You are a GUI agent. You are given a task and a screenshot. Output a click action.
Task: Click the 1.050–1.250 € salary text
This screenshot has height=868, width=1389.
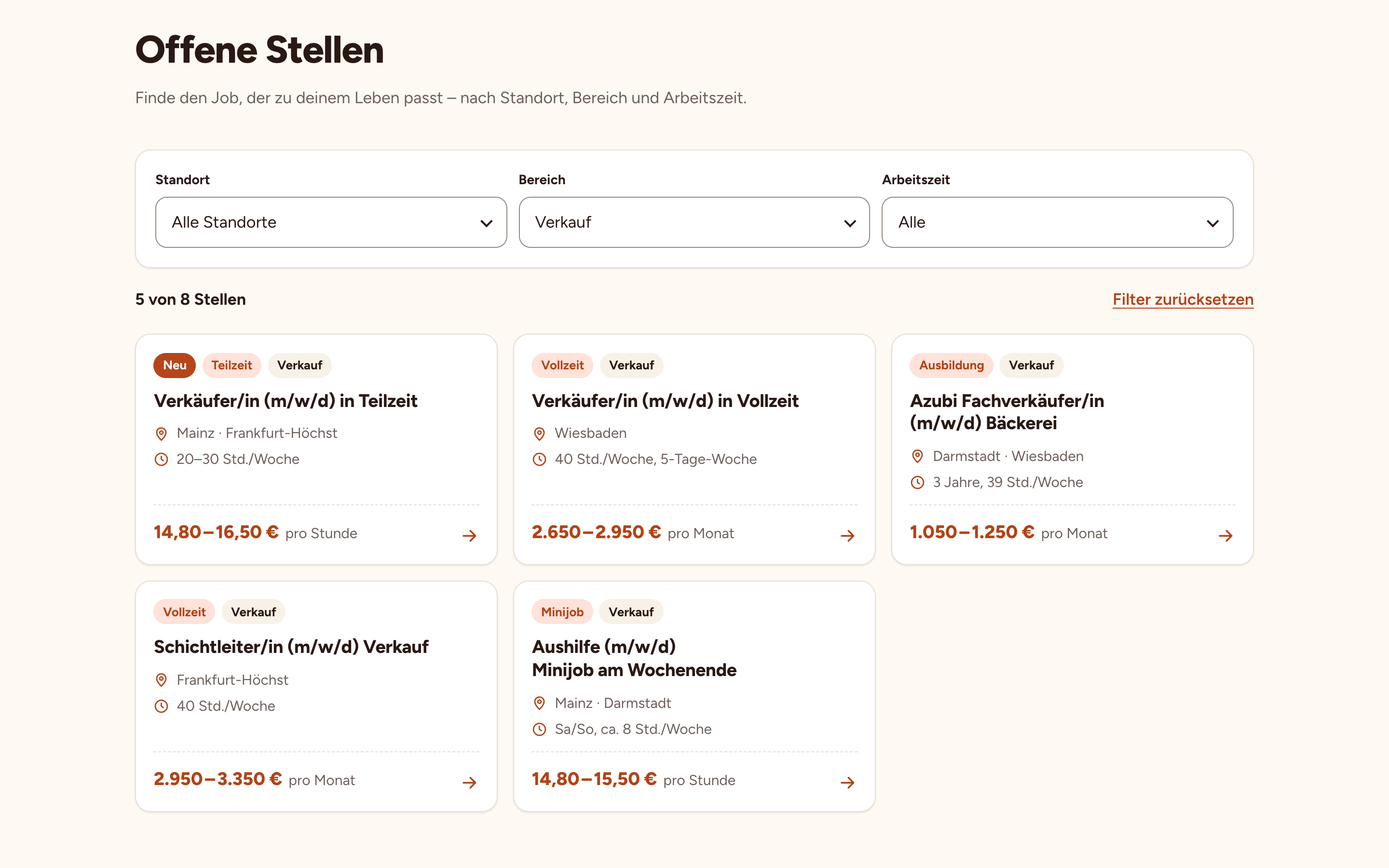(x=972, y=532)
